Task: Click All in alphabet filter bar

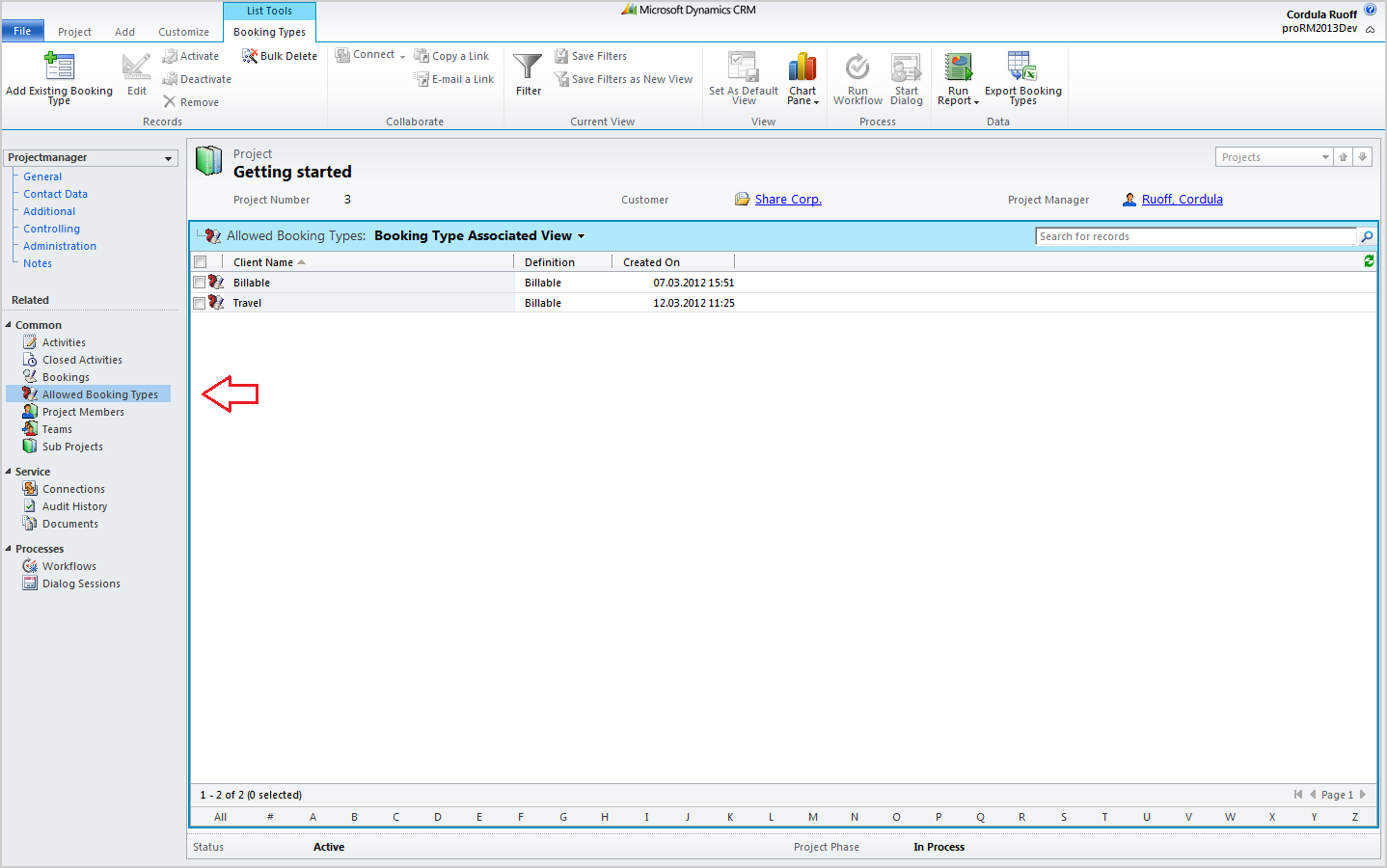Action: click(x=220, y=817)
